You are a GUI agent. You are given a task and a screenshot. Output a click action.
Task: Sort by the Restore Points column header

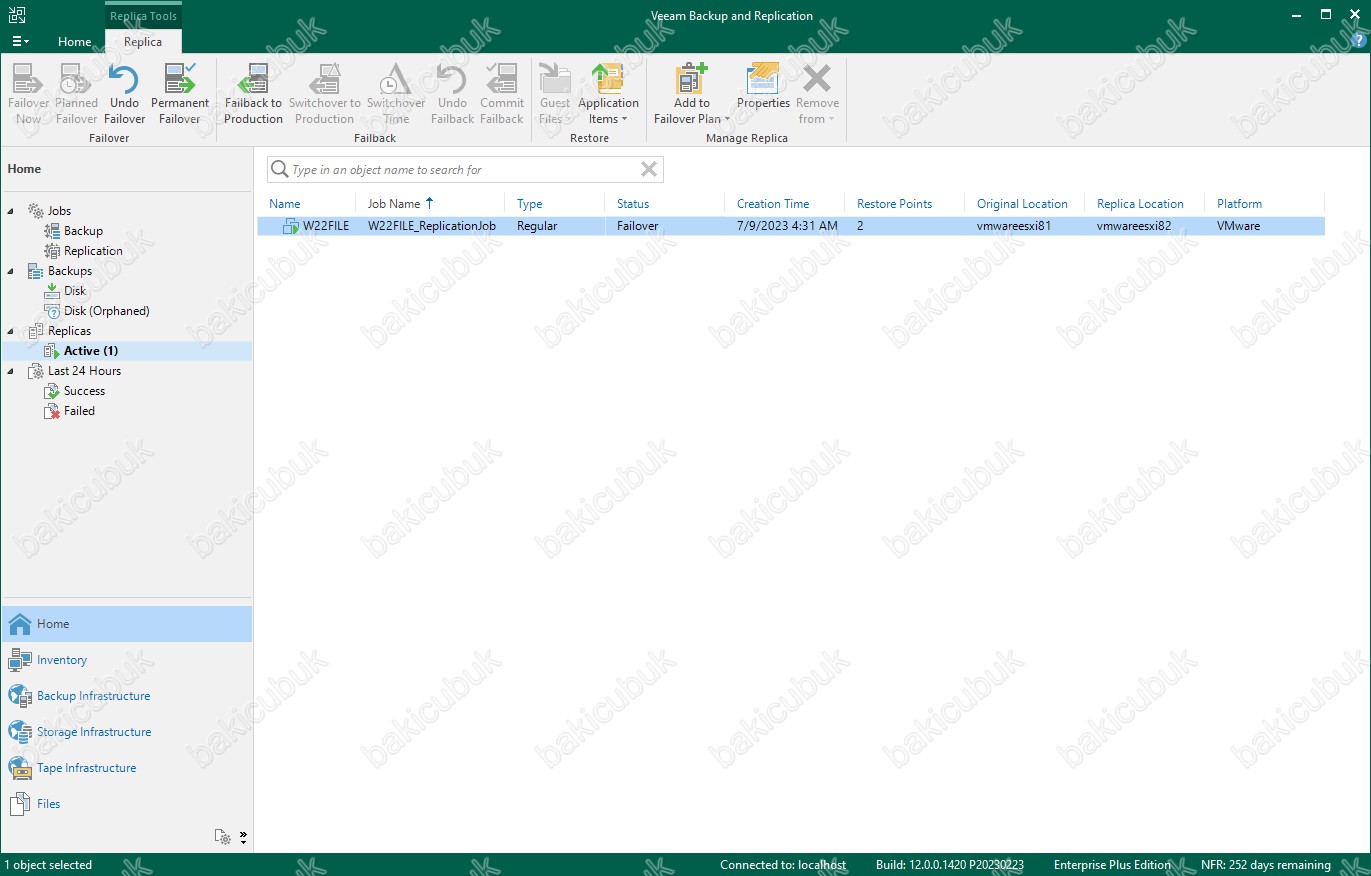(x=894, y=204)
